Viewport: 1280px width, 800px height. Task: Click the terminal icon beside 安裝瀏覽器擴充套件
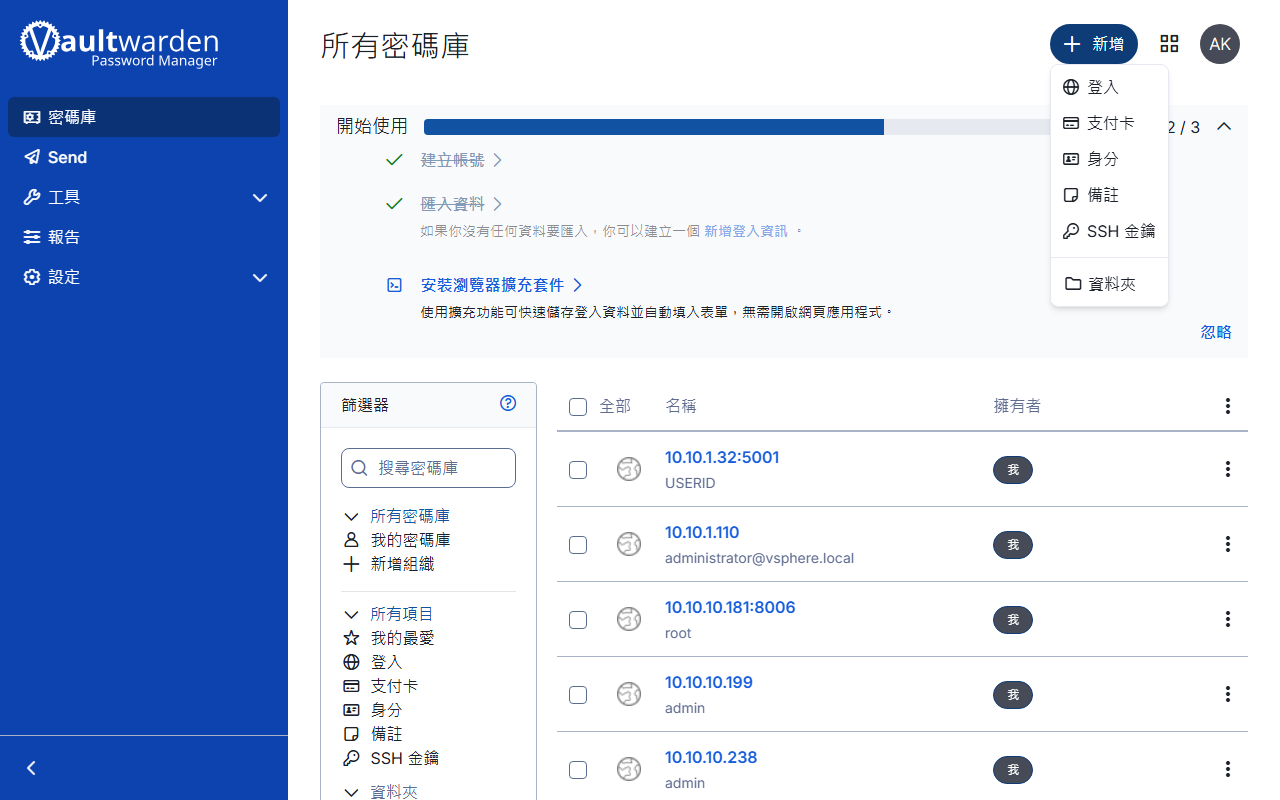tap(395, 285)
